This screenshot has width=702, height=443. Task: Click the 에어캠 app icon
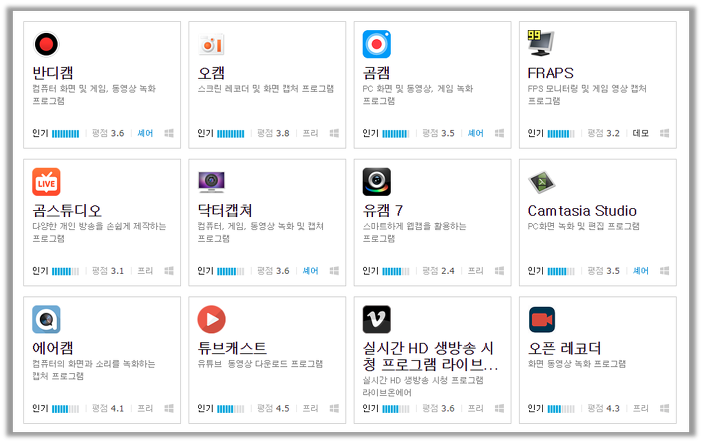coord(46,319)
